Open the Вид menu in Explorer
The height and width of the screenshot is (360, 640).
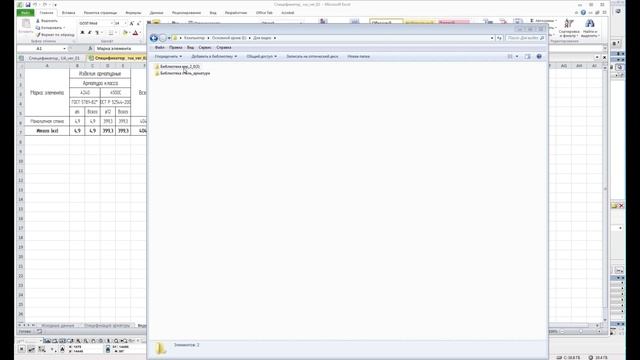(190, 47)
